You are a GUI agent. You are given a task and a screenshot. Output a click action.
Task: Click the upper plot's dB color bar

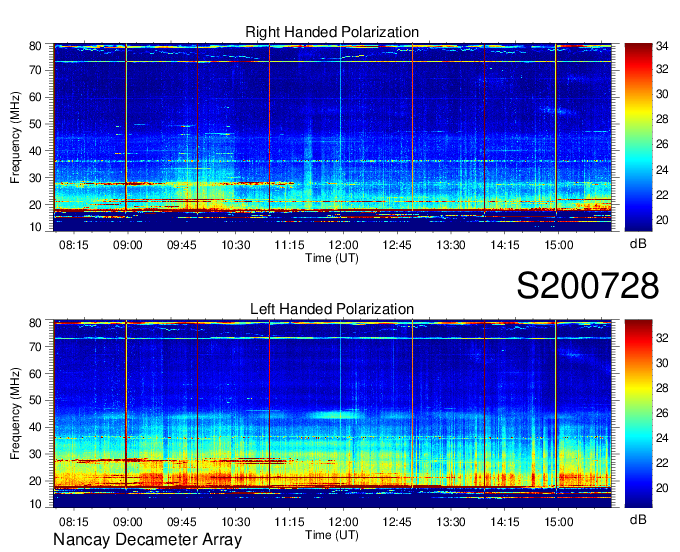[638, 137]
